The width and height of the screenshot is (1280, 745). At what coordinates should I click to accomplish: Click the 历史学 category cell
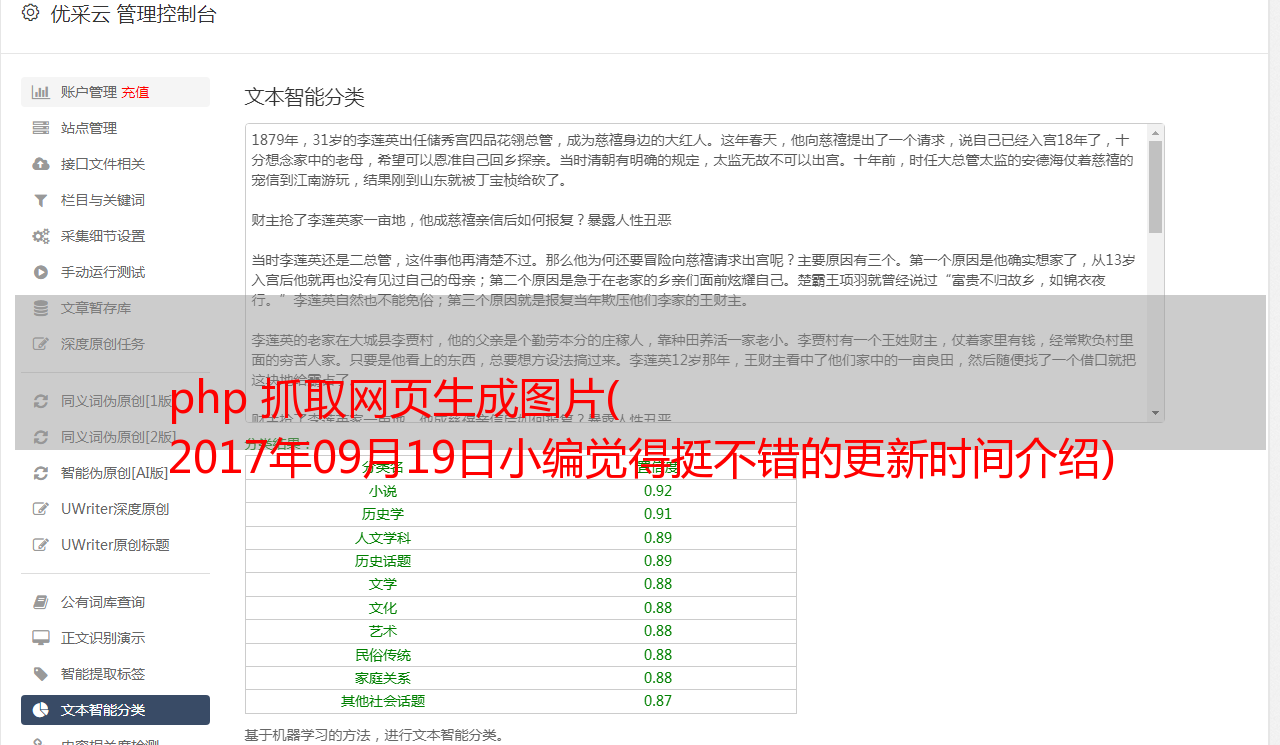tap(383, 514)
